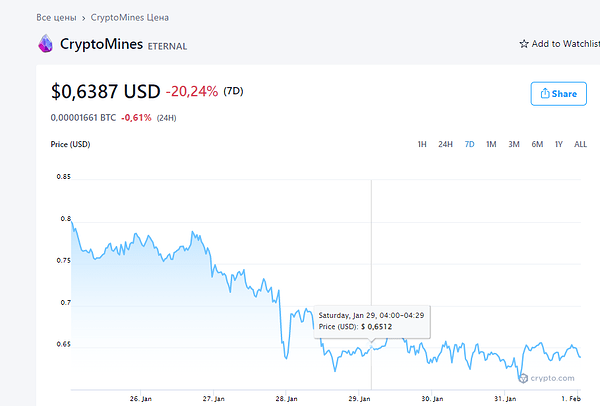Image resolution: width=600 pixels, height=406 pixels.
Task: Click the 30. Jan axis label
Action: click(x=432, y=399)
